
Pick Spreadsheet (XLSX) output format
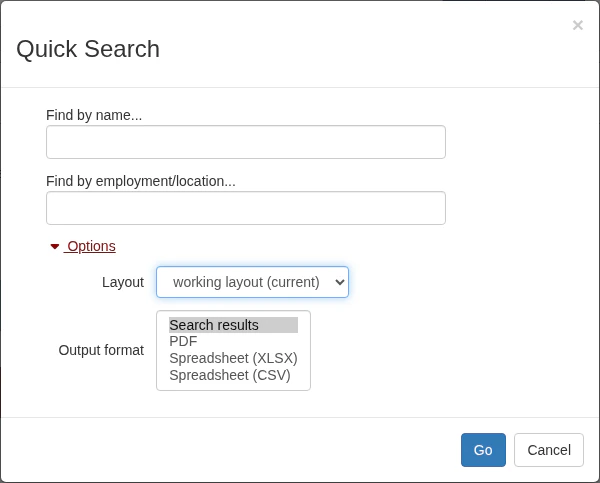coord(233,358)
